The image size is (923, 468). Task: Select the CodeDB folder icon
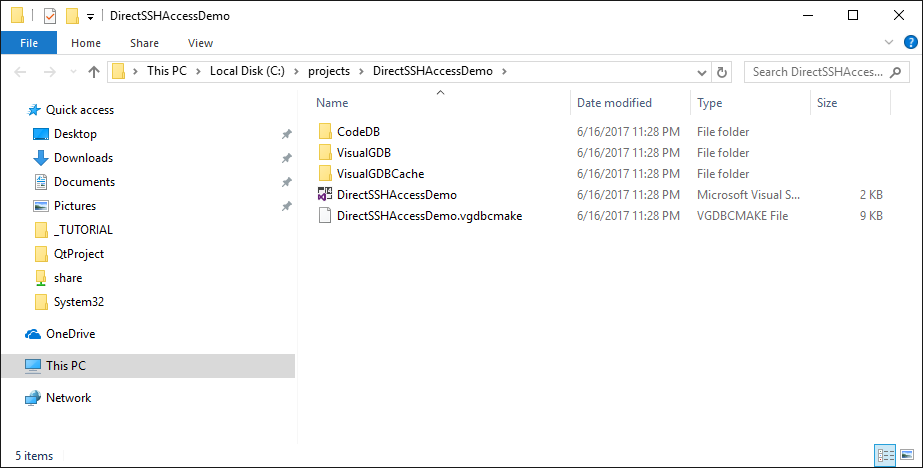click(325, 131)
